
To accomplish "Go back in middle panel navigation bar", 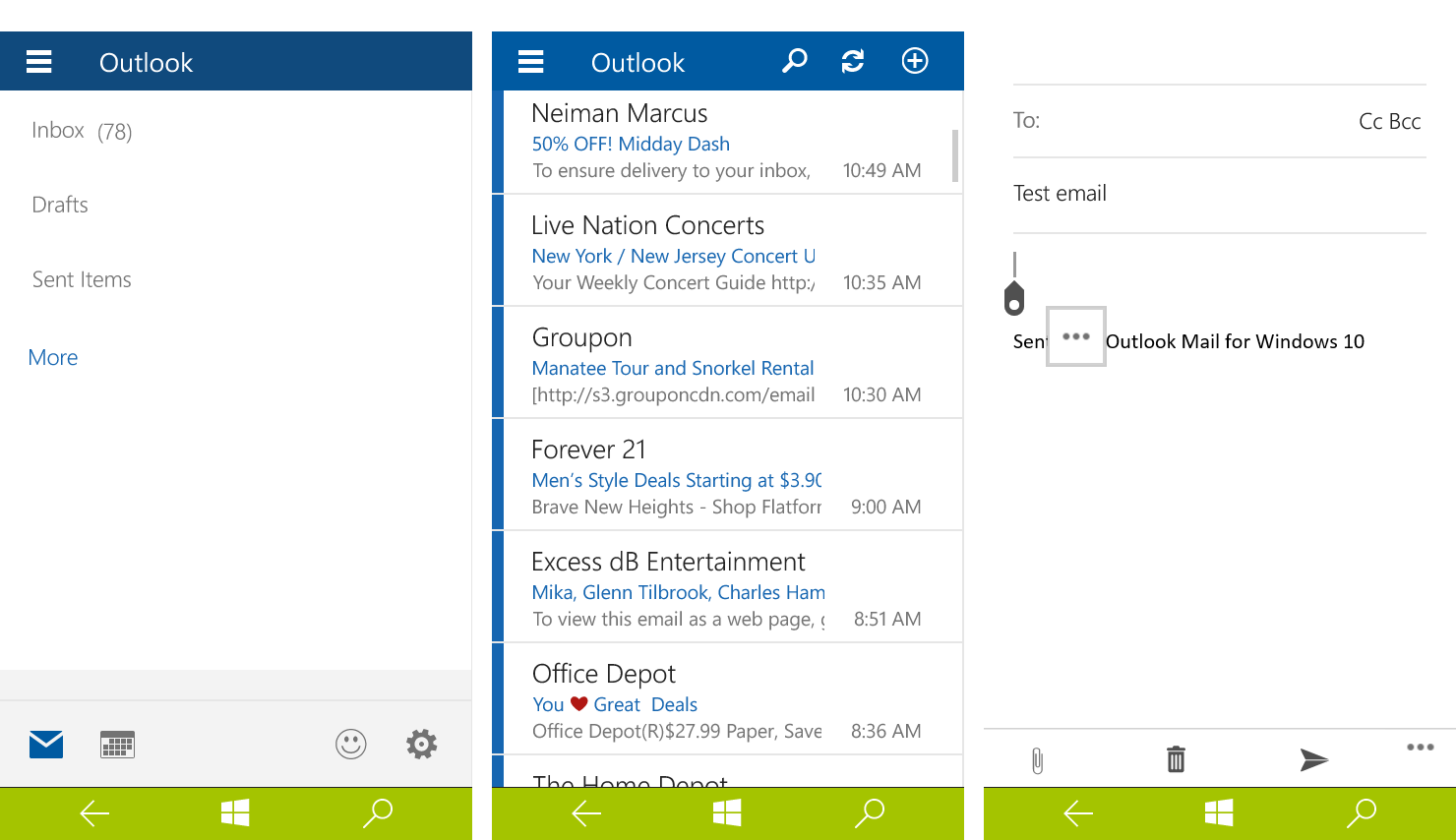I will (x=586, y=813).
